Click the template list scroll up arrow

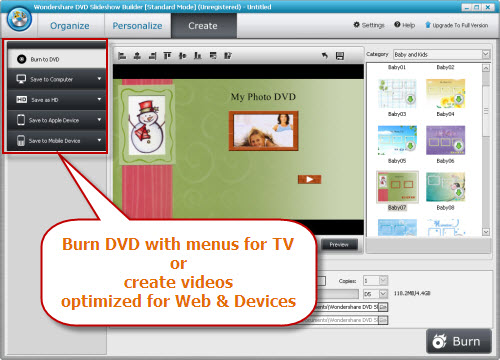(486, 68)
